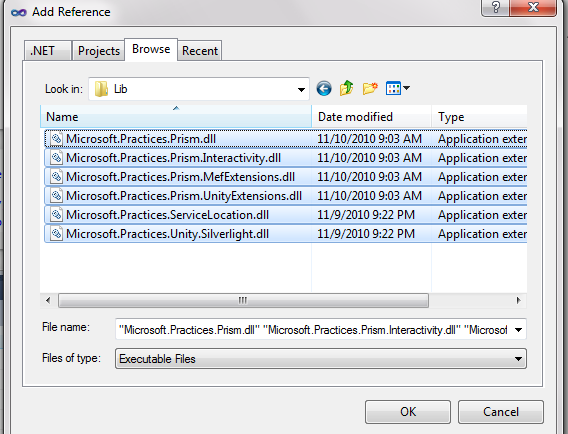Go up one folder level

(347, 88)
